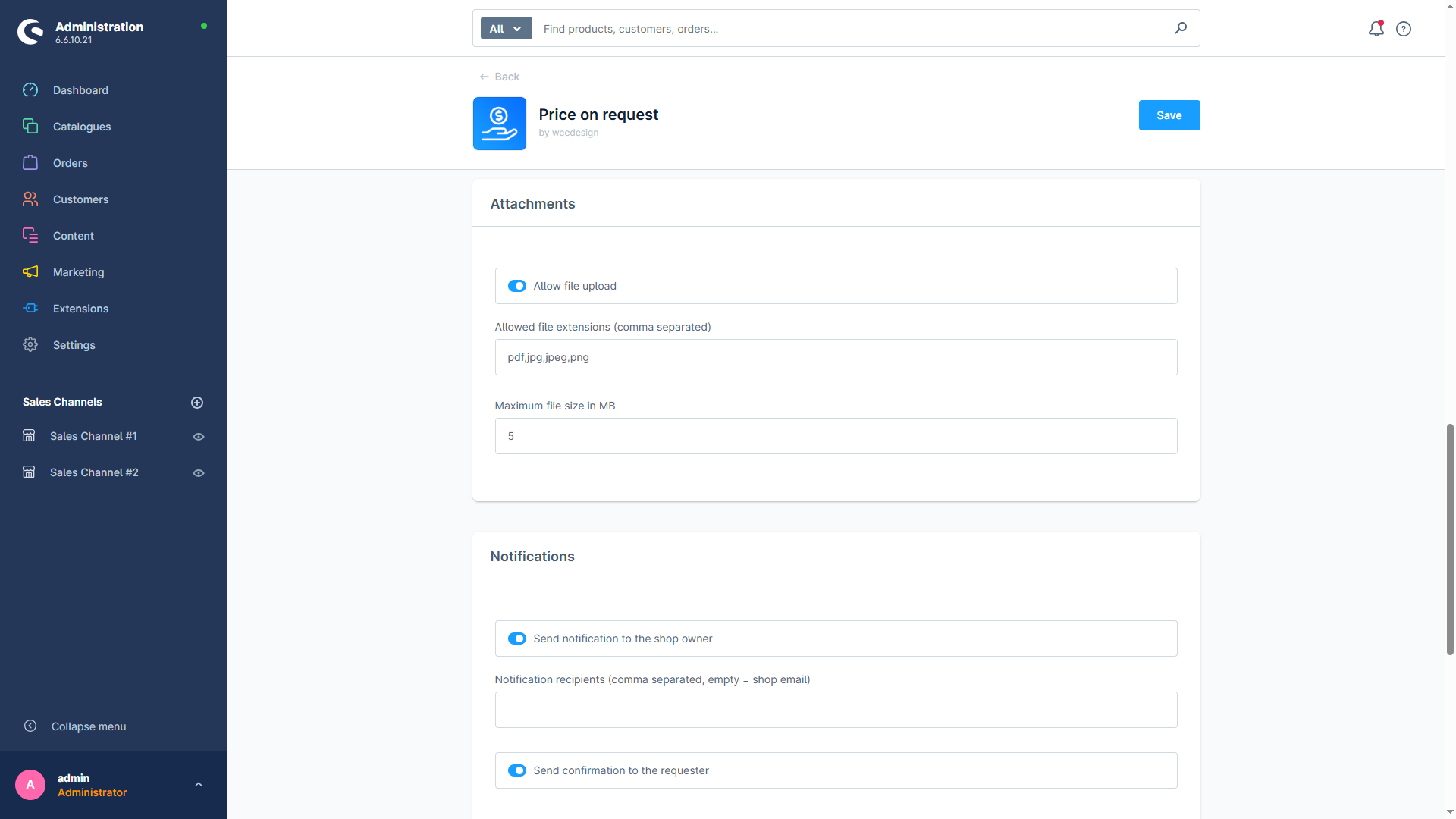Click the admin avatar circle
This screenshot has height=819, width=1456.
tap(30, 785)
